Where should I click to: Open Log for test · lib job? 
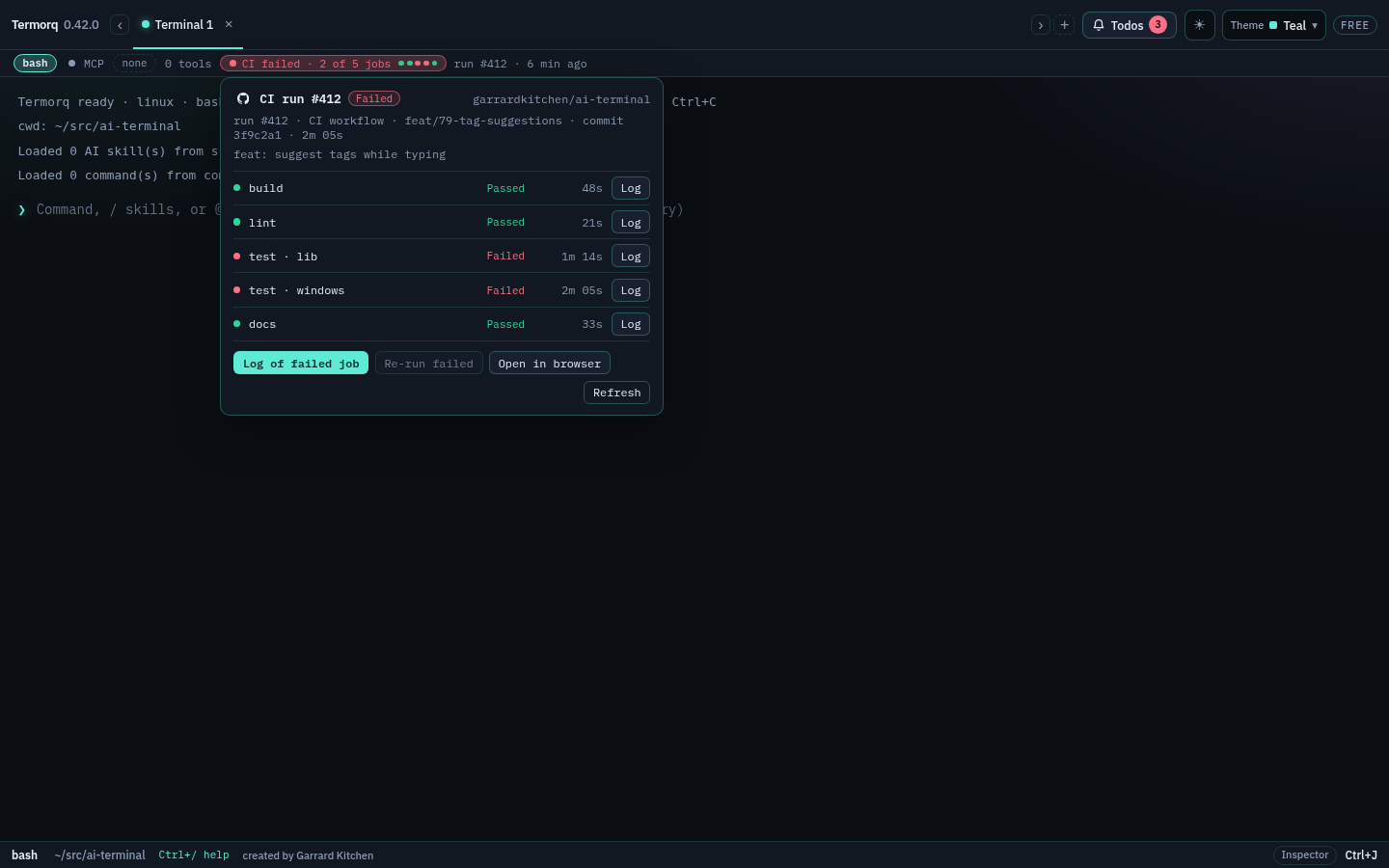tap(631, 257)
